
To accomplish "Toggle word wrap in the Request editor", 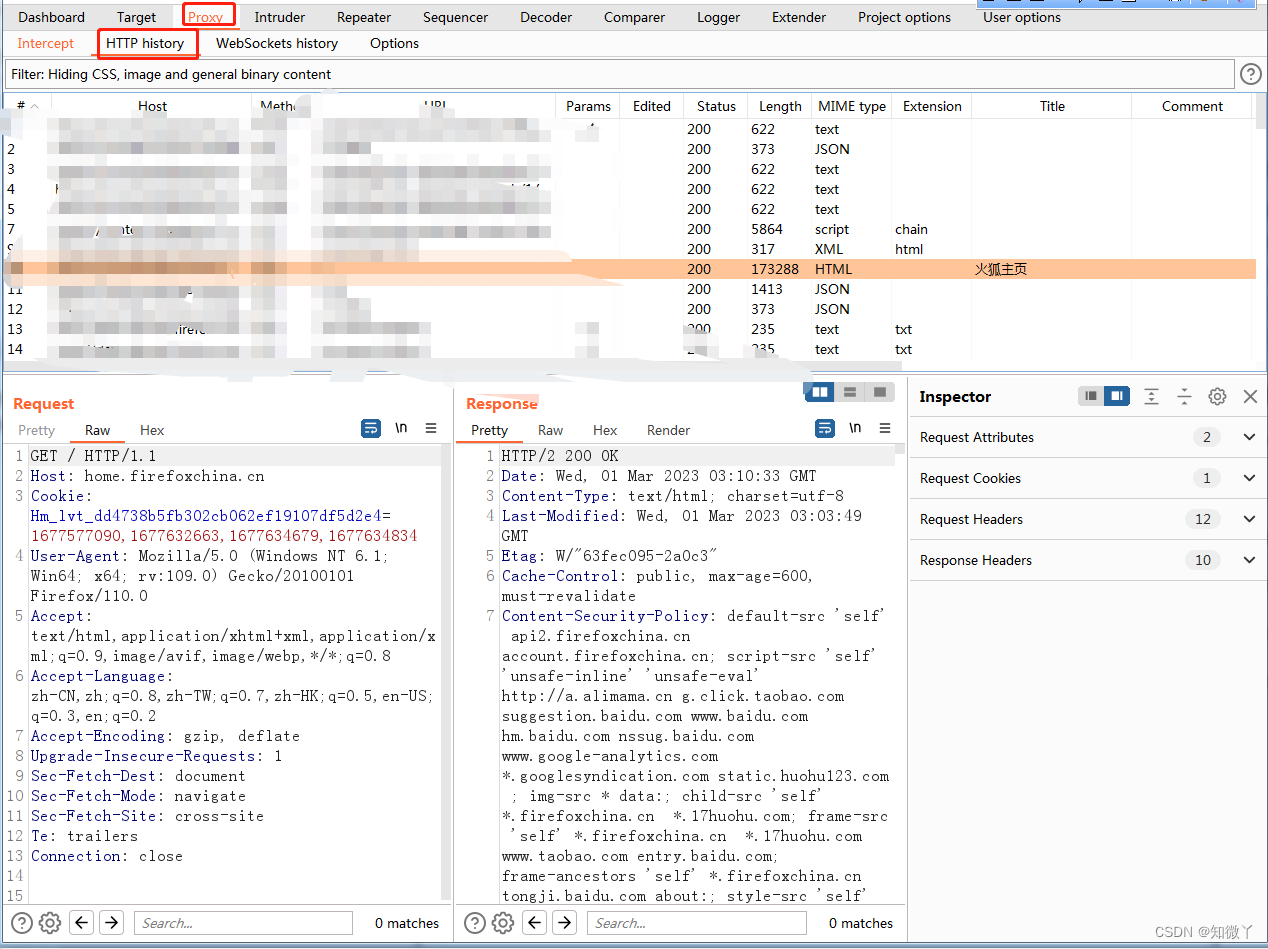I will [x=371, y=428].
